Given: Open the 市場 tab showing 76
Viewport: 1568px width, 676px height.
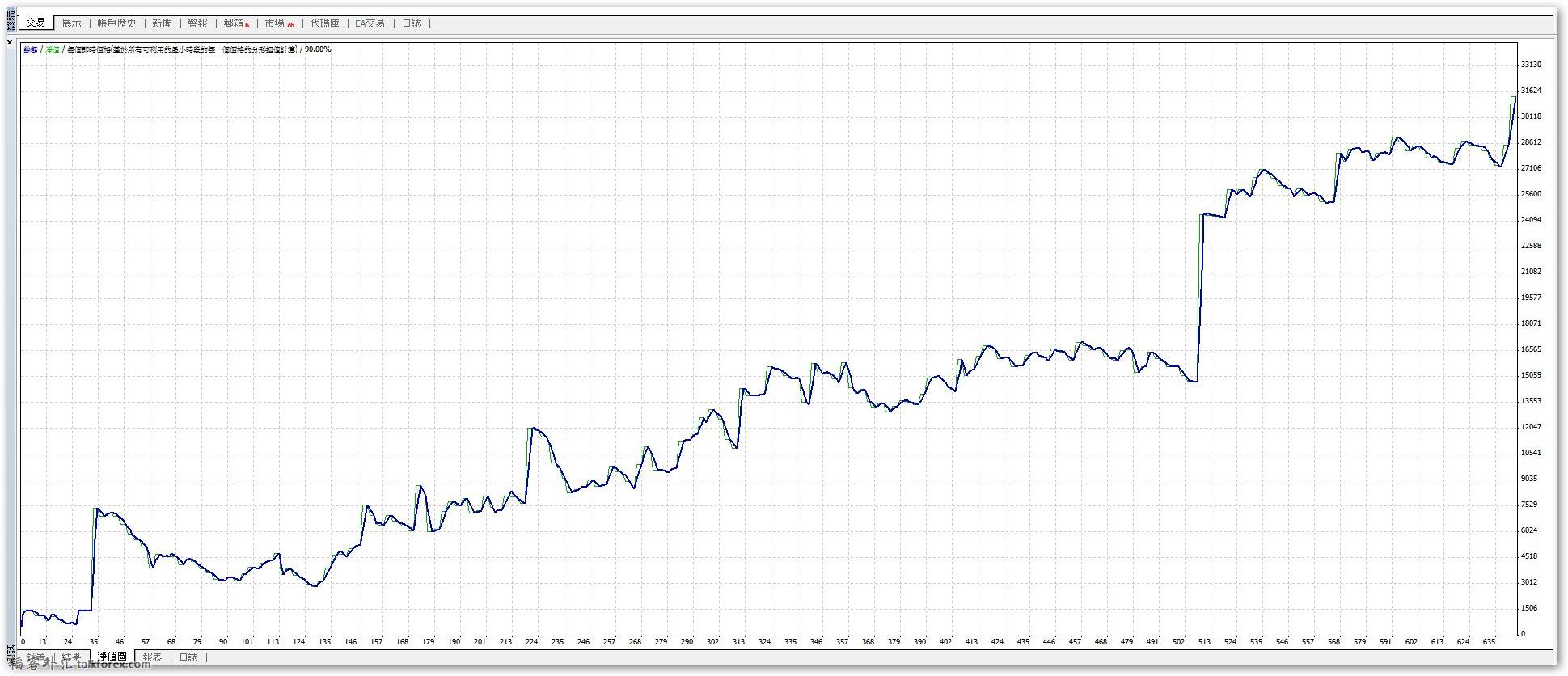Looking at the screenshot, I should pyautogui.click(x=279, y=23).
